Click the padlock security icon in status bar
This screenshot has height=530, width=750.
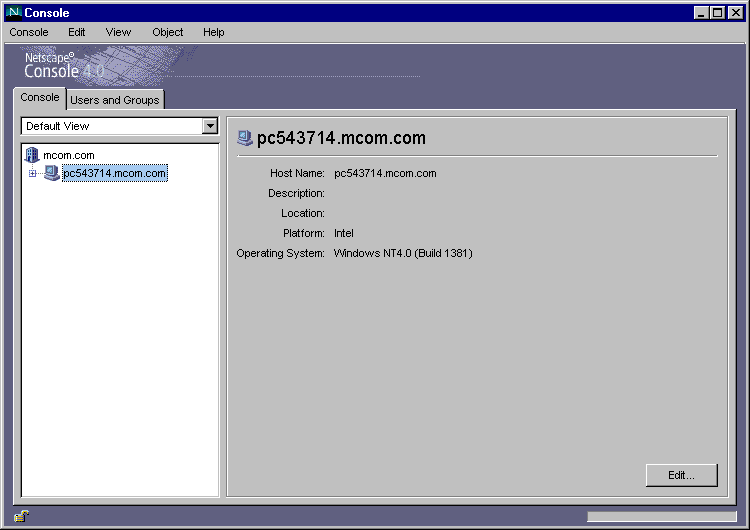coord(22,516)
